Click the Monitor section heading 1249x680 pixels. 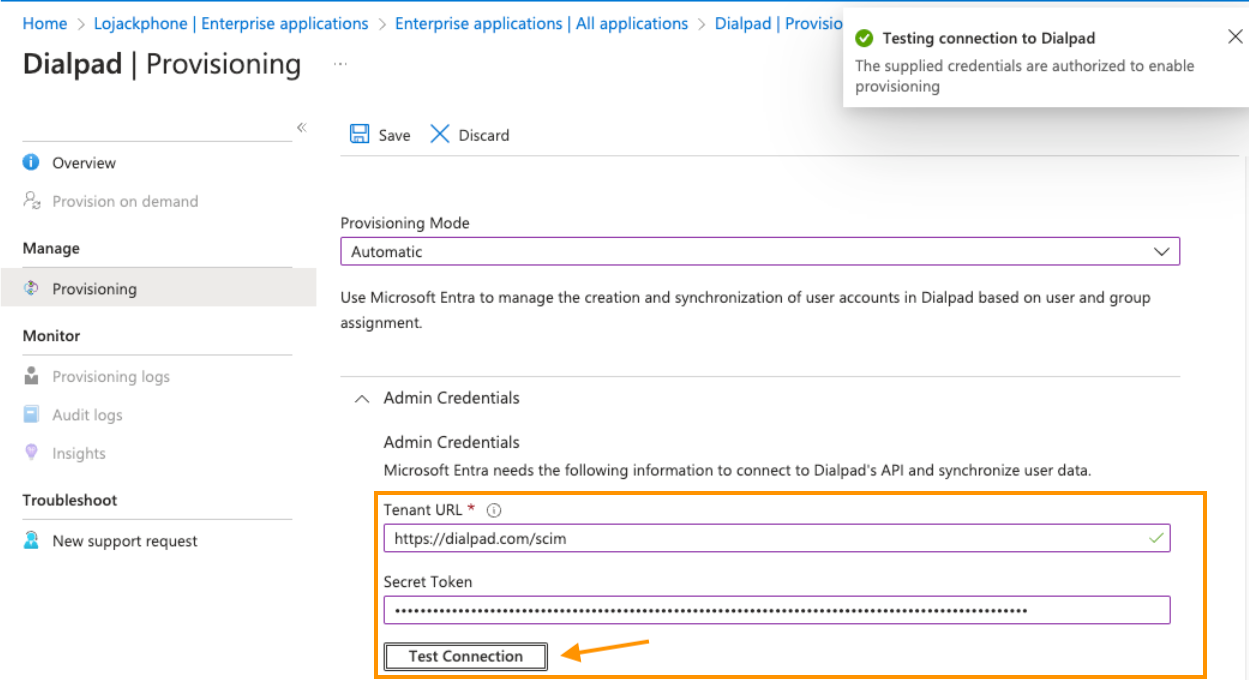51,336
